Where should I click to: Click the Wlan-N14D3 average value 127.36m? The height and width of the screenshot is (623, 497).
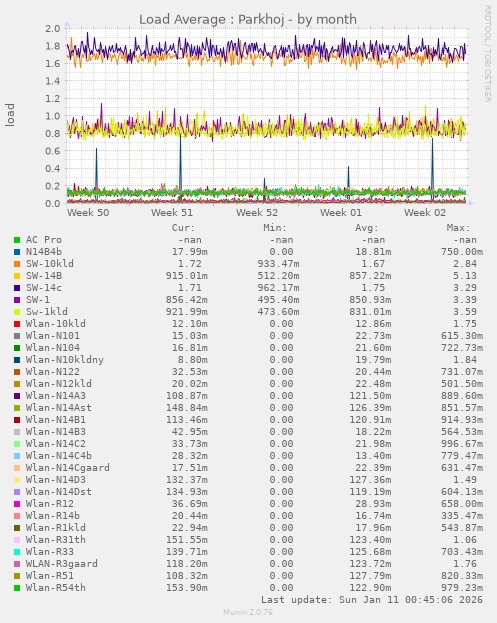coord(370,480)
